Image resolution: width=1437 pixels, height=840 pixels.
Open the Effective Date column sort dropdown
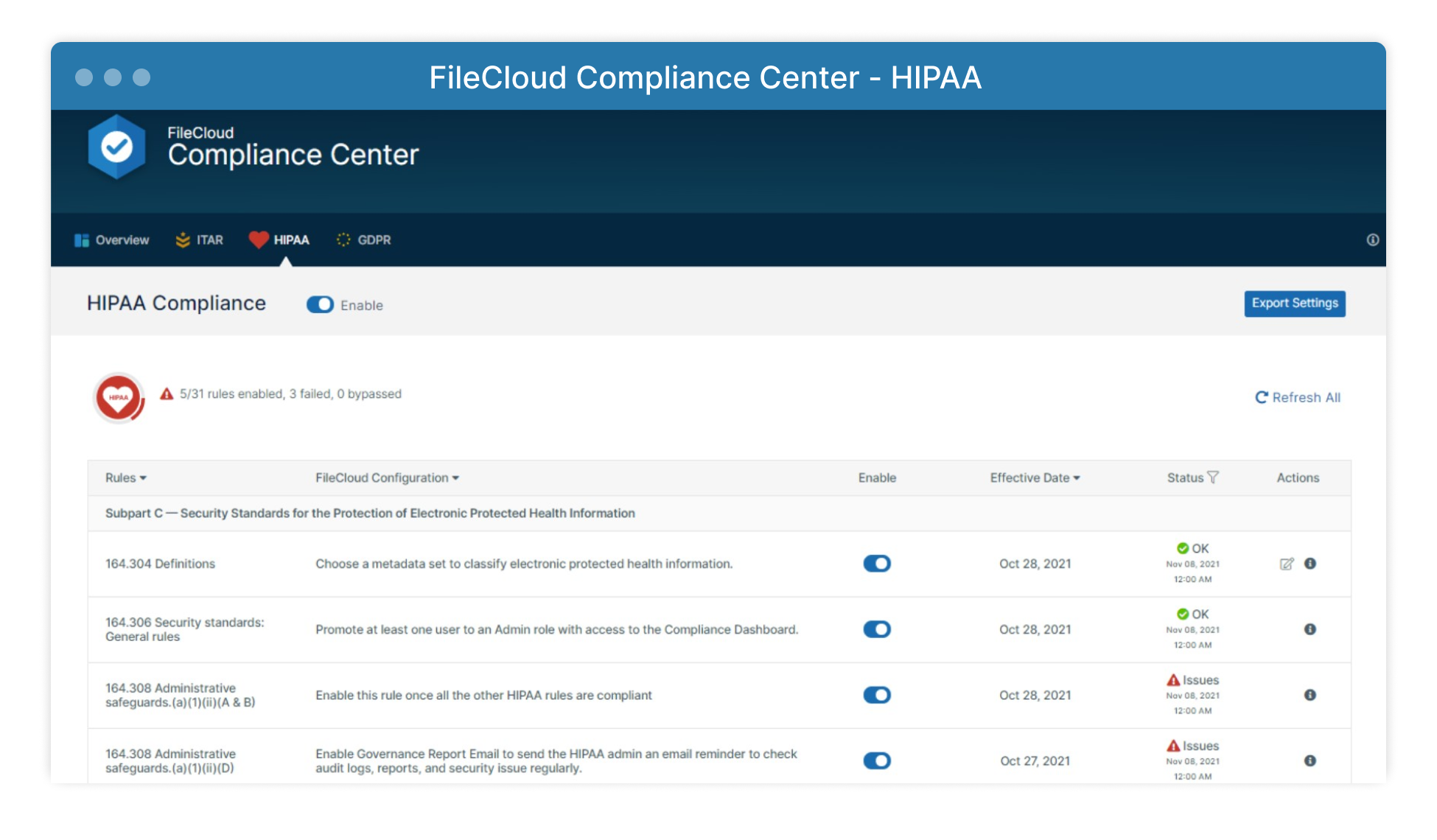click(1035, 478)
